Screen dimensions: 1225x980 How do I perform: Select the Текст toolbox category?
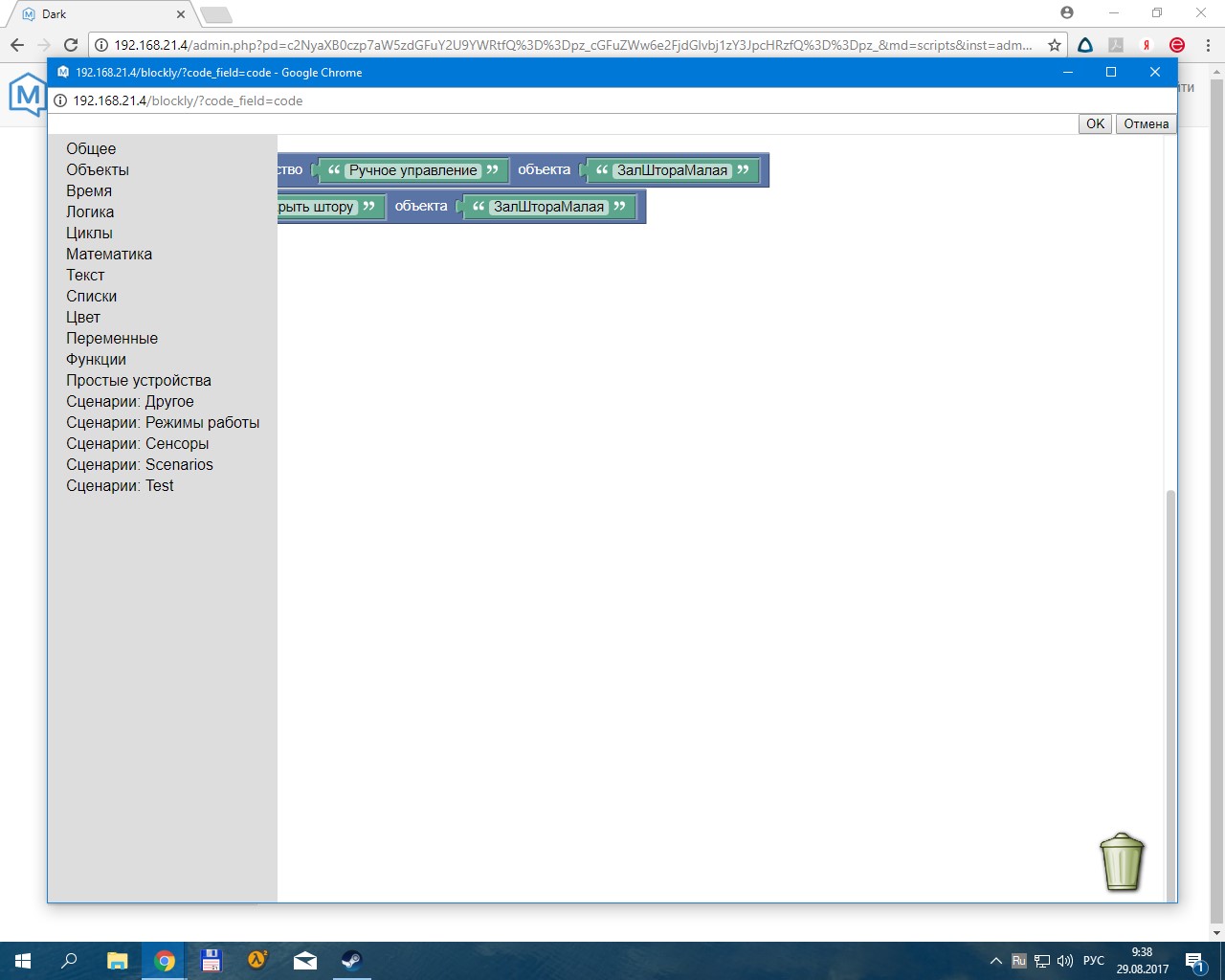[x=85, y=275]
